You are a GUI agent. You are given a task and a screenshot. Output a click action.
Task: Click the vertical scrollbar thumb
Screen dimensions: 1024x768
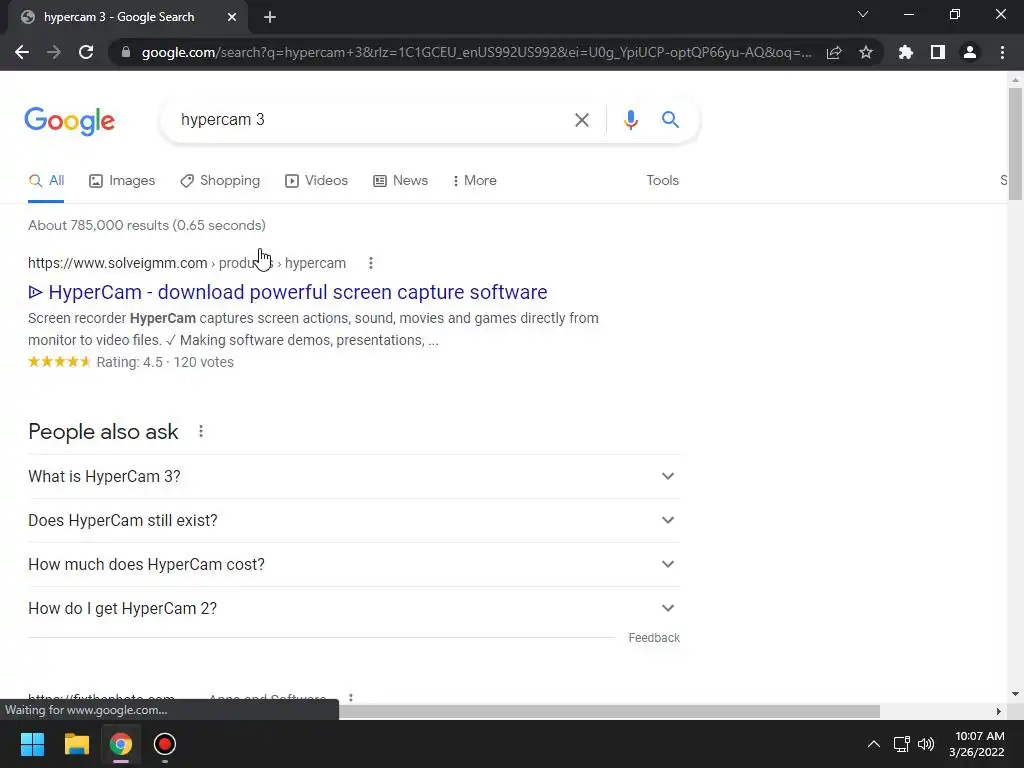pos(1014,144)
